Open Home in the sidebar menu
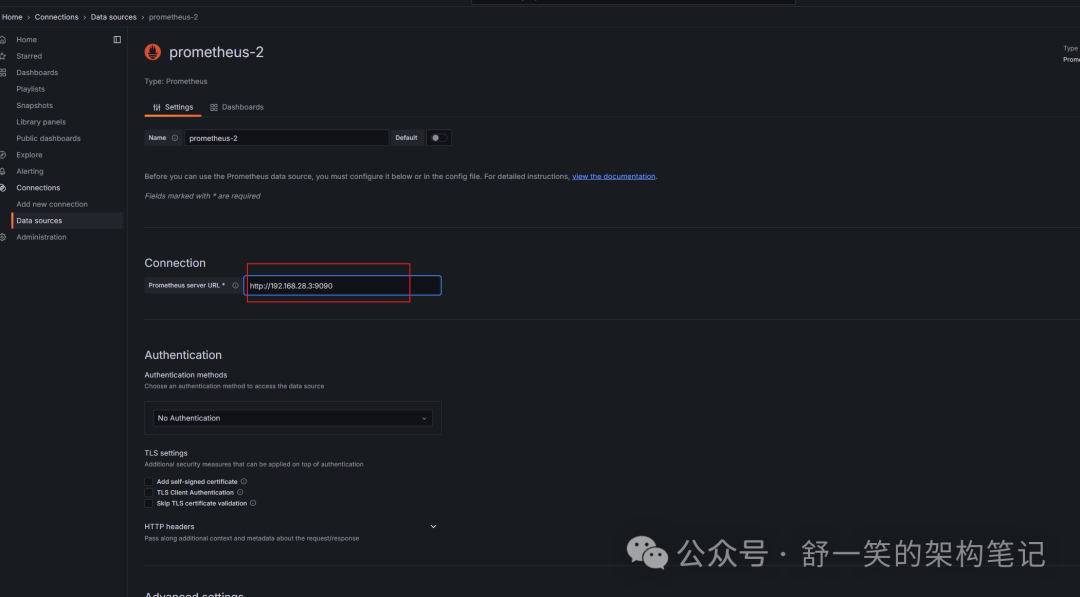Screen dimensions: 1080x597 (x=27, y=39)
